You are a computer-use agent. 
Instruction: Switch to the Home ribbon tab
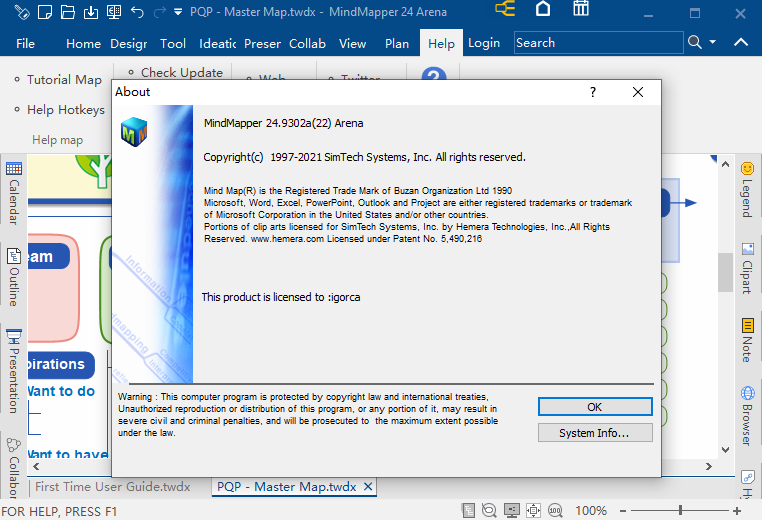pyautogui.click(x=83, y=44)
